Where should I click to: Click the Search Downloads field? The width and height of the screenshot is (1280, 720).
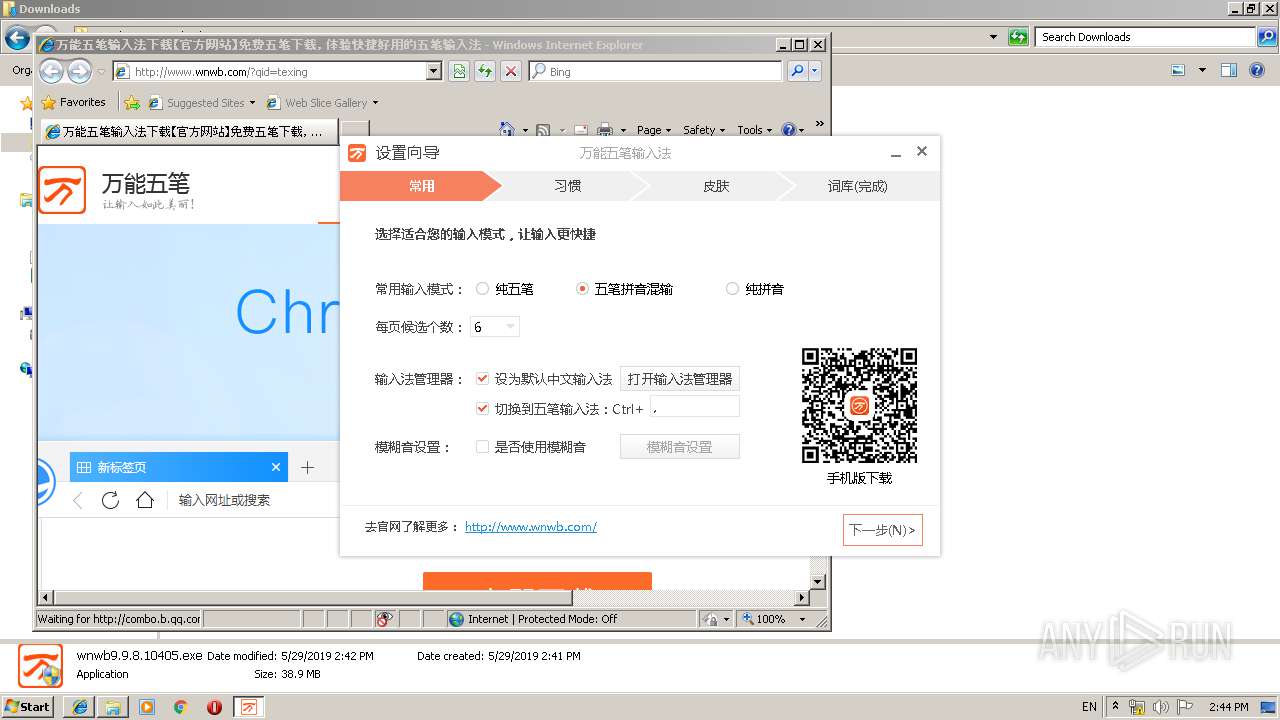pos(1146,37)
